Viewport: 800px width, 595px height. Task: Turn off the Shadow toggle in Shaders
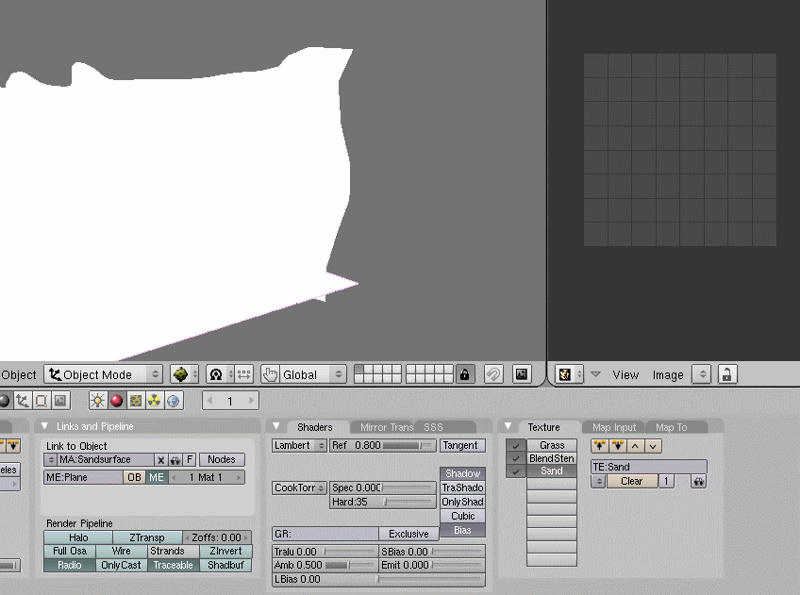(462, 474)
